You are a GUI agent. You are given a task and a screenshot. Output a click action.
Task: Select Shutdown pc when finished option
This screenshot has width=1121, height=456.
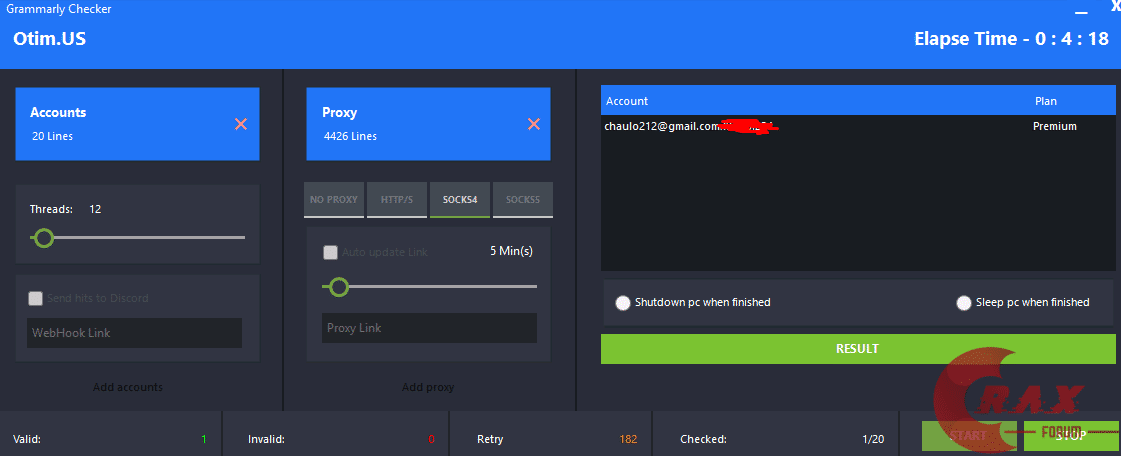[x=622, y=302]
